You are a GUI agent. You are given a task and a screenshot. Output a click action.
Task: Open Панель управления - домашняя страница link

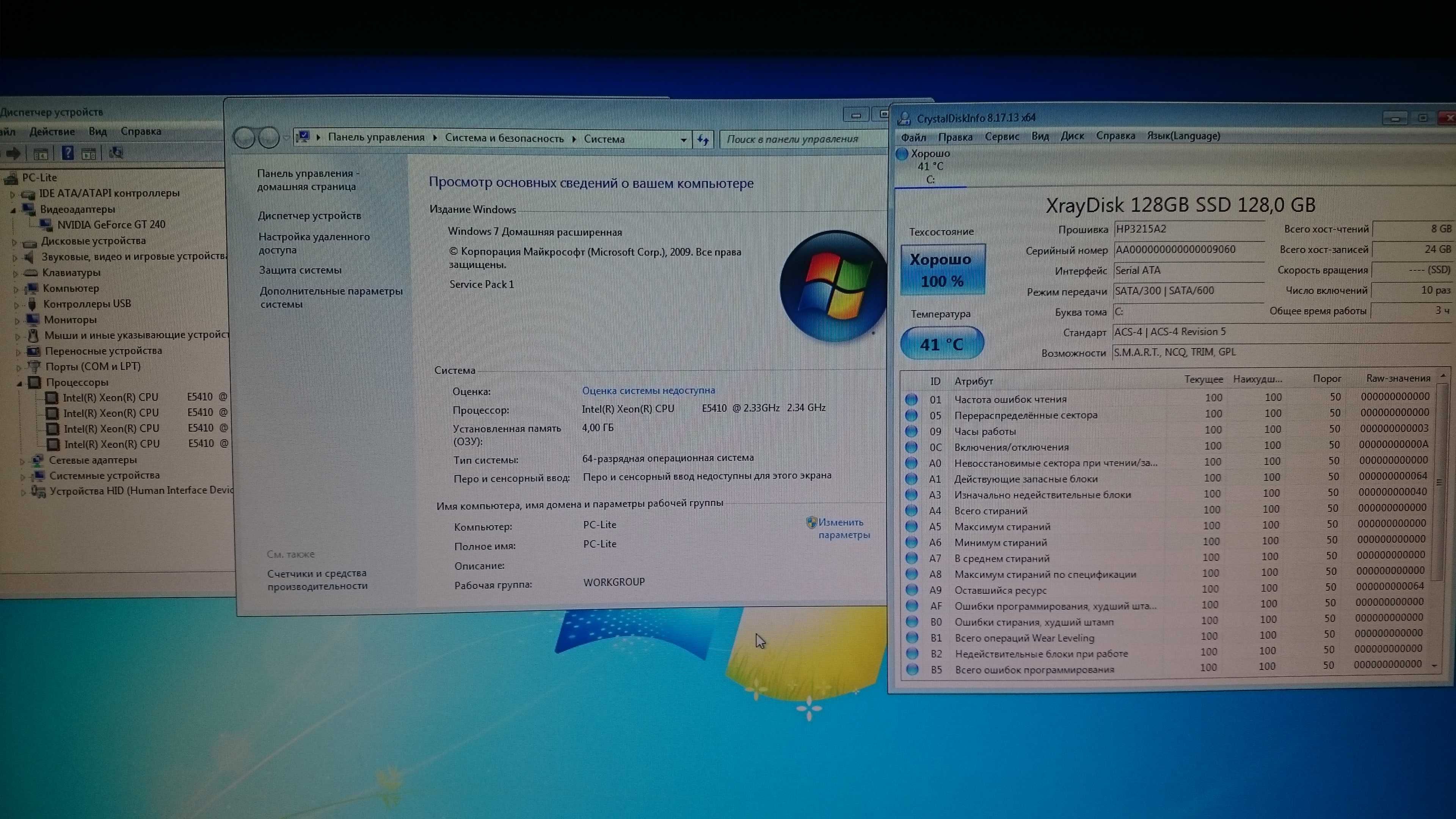309,180
